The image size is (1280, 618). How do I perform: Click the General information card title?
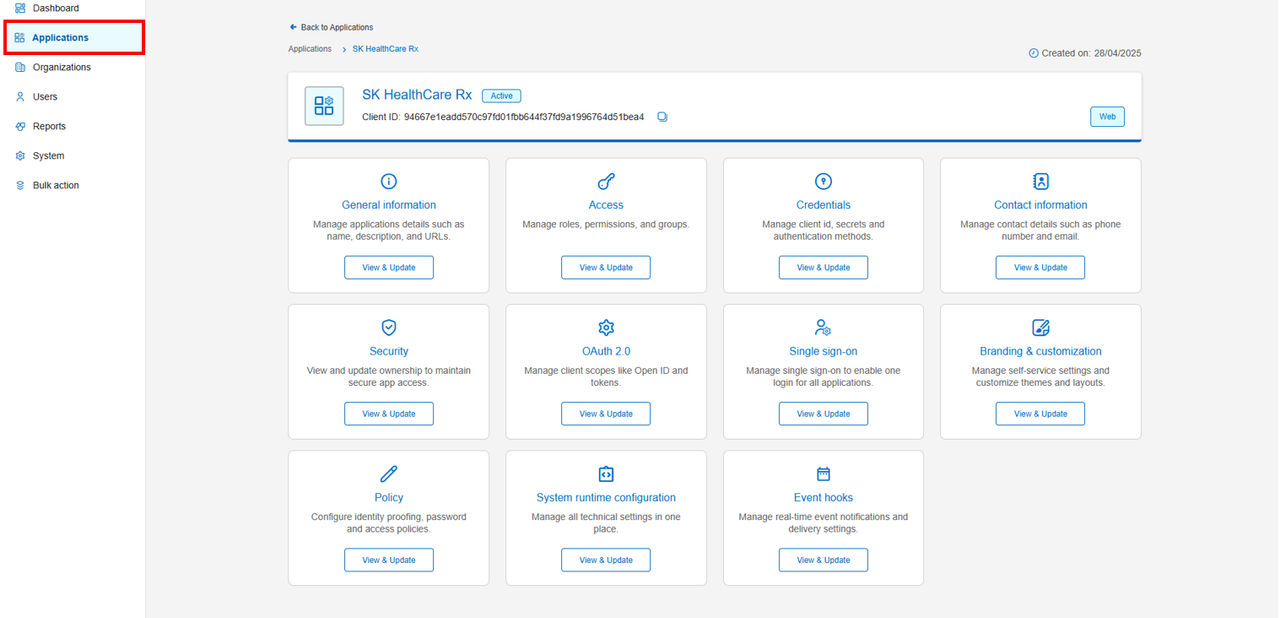pyautogui.click(x=389, y=205)
